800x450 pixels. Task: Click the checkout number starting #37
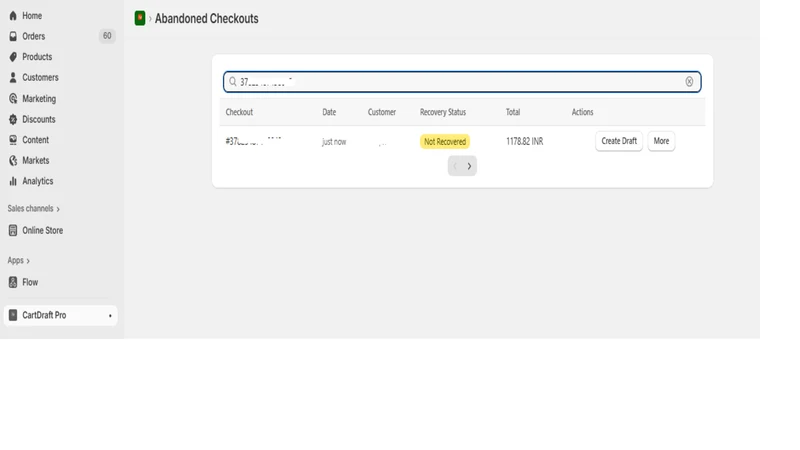(254, 141)
